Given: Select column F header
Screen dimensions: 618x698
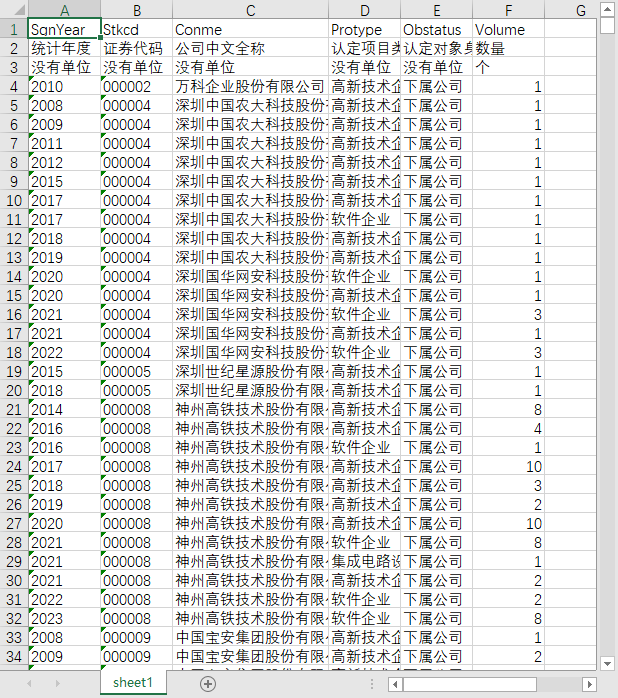Looking at the screenshot, I should coord(508,10).
